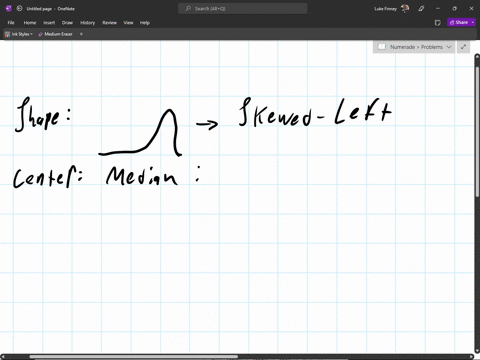This screenshot has width=480, height=360.
Task: Switch to the Review tab
Action: pyautogui.click(x=109, y=23)
